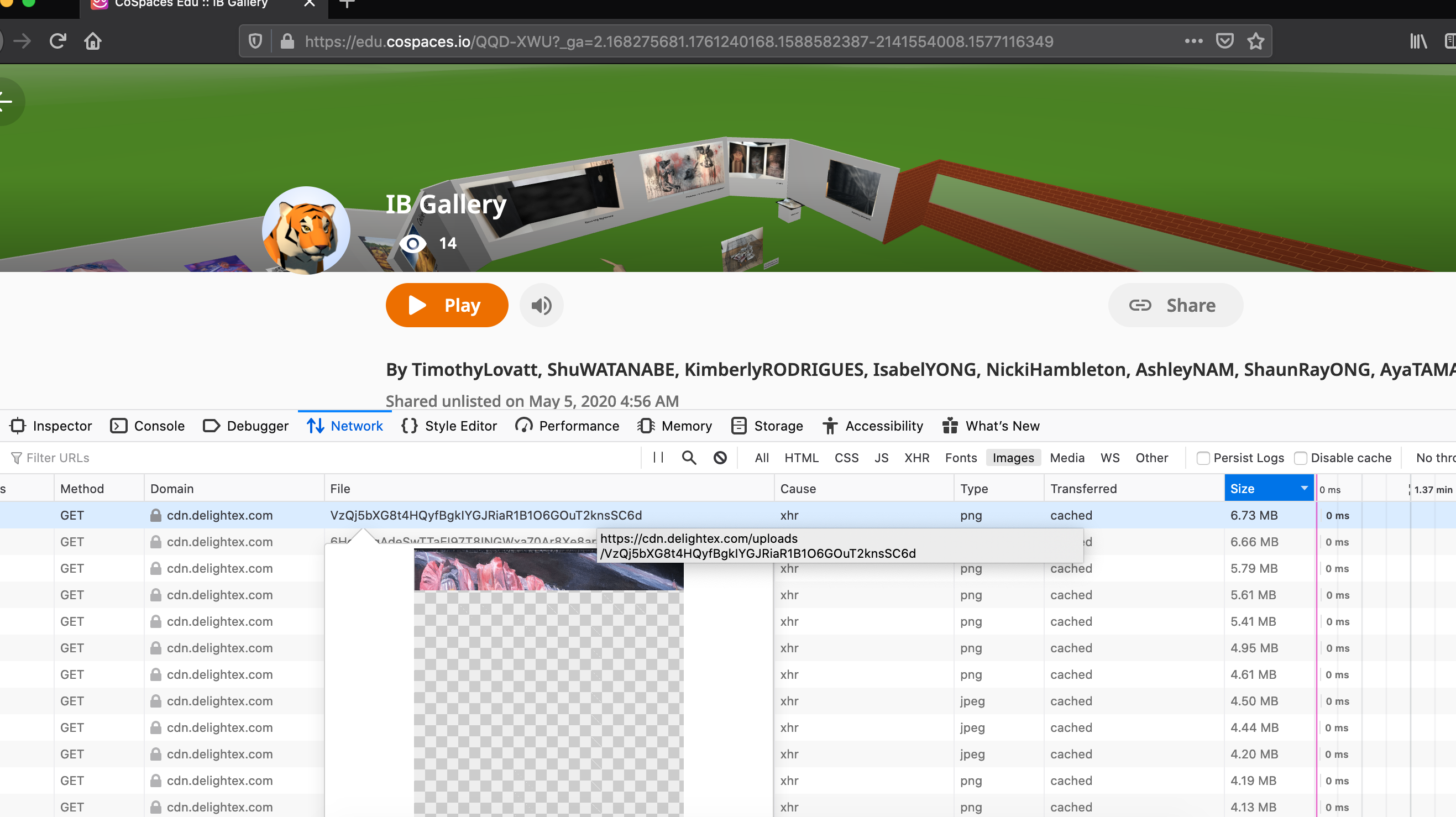The width and height of the screenshot is (1456, 817).
Task: Filter requests by All
Action: click(761, 457)
